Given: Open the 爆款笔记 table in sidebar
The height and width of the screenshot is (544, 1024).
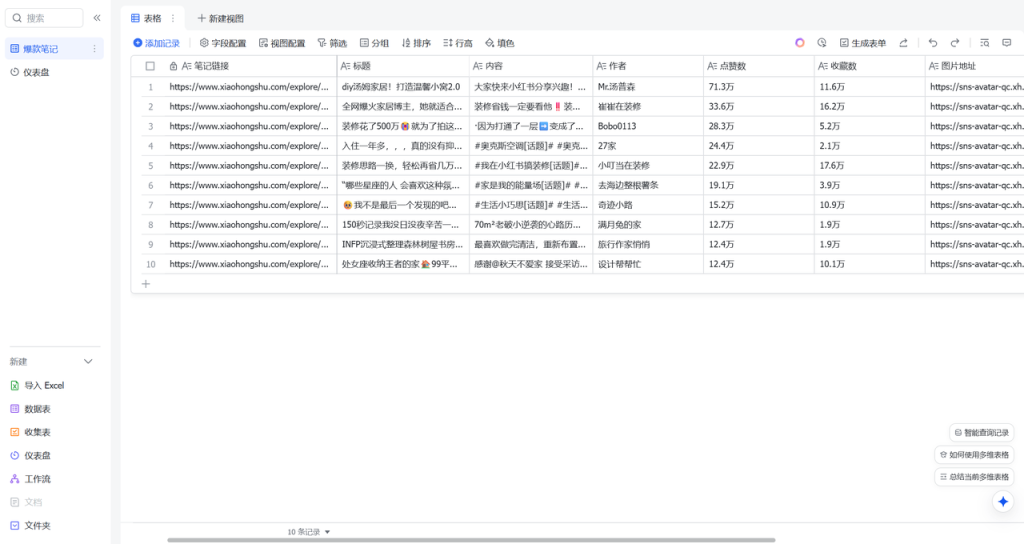Looking at the screenshot, I should (x=54, y=49).
